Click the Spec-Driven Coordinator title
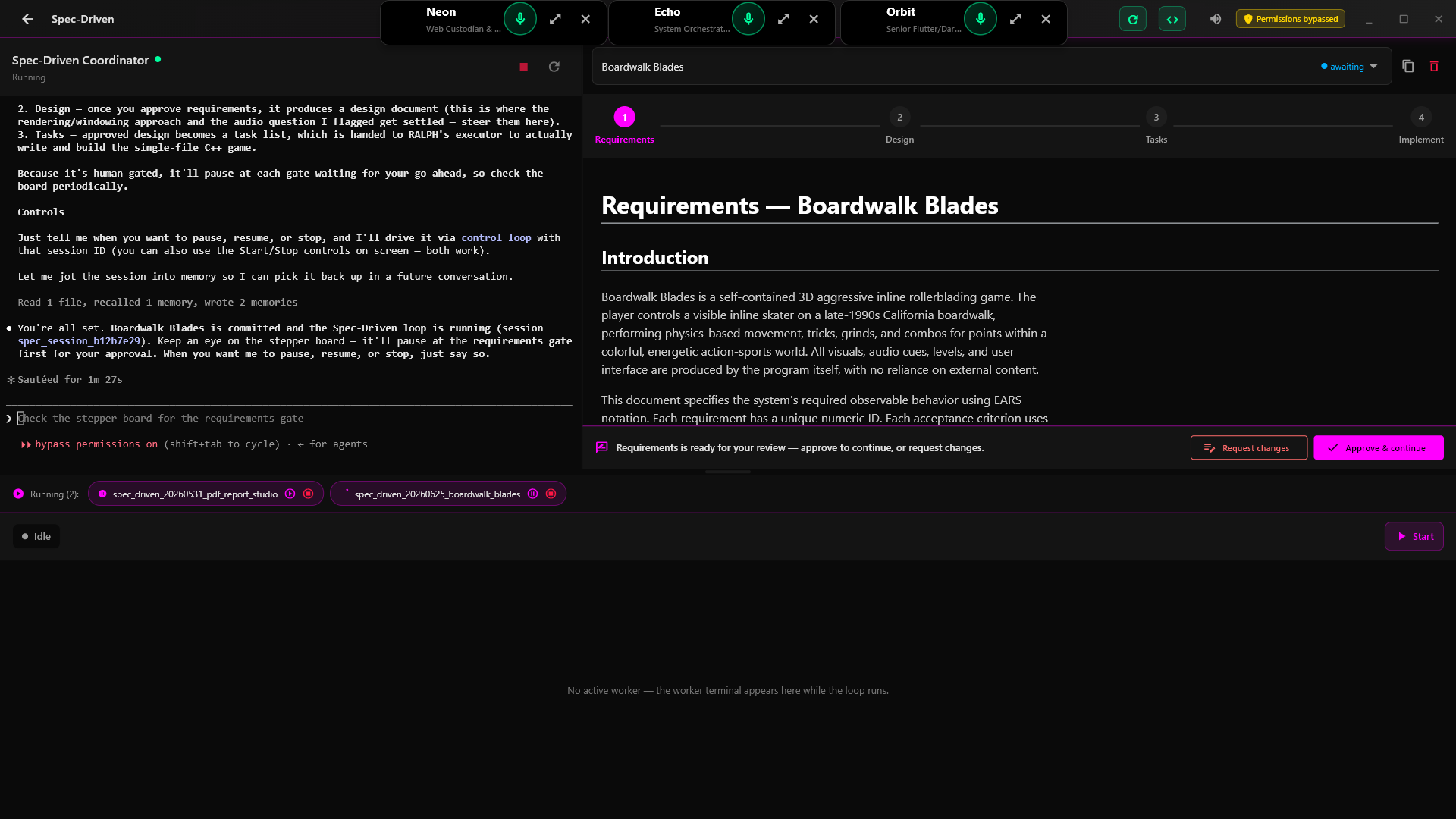The width and height of the screenshot is (1456, 819). coord(80,60)
